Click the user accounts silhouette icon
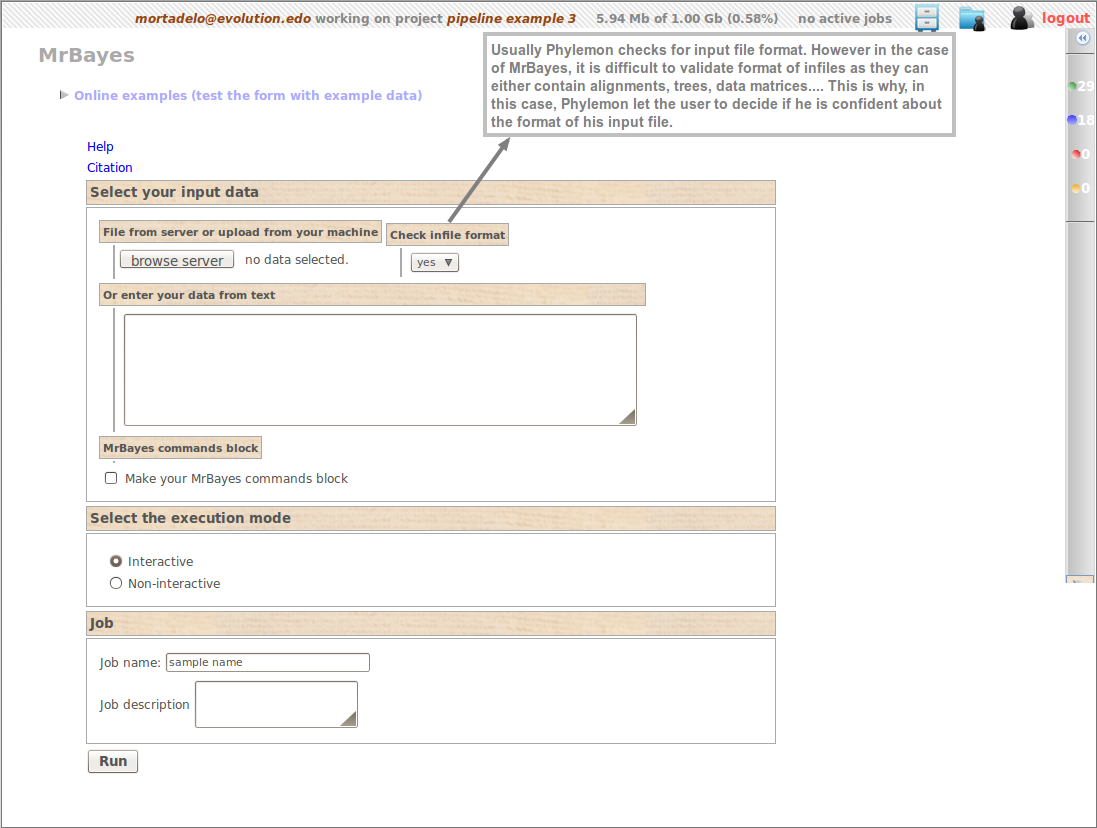Viewport: 1097px width, 828px height. point(1021,17)
